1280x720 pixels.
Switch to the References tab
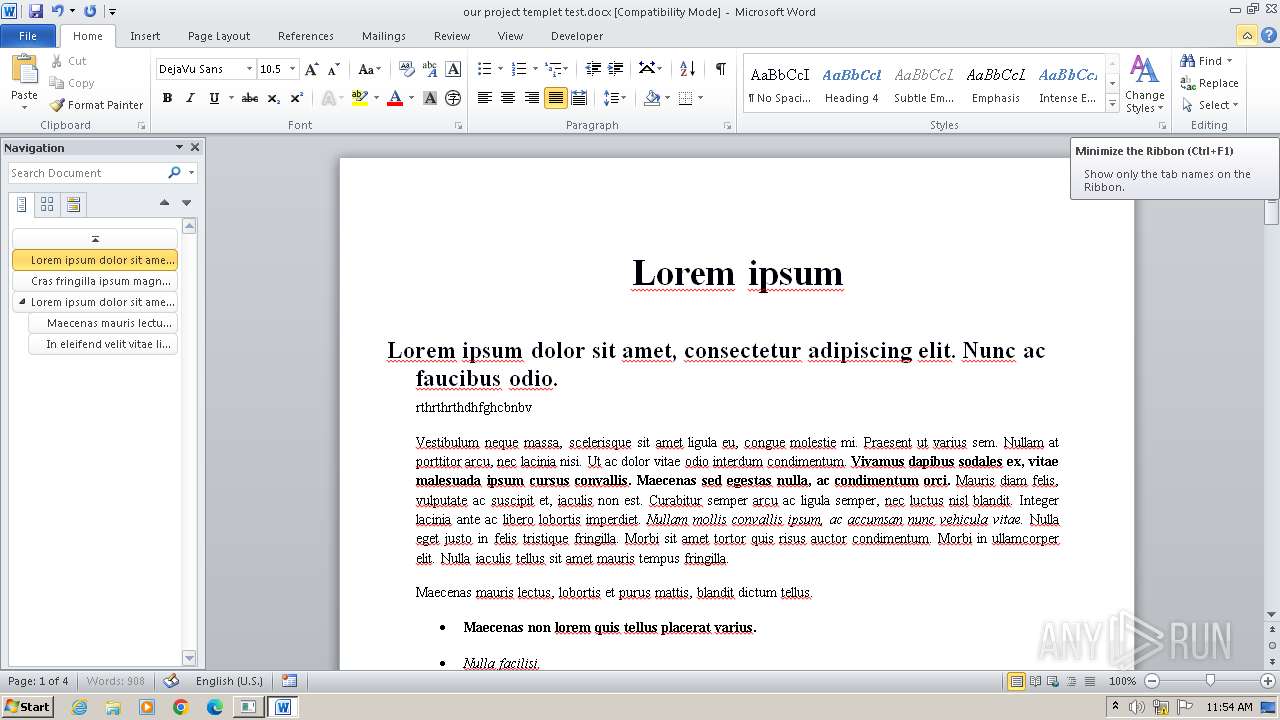306,36
